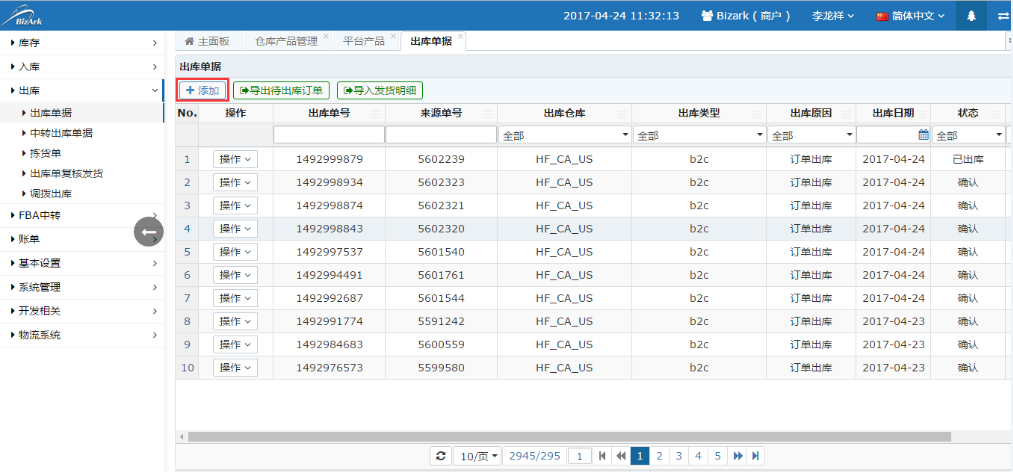Click the swap arrows icon in header

point(1003,15)
